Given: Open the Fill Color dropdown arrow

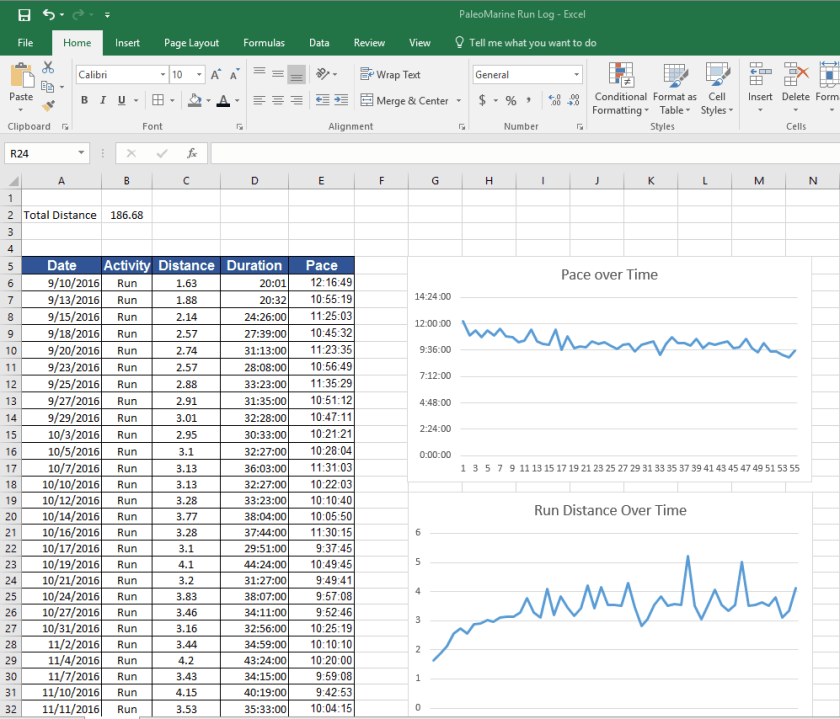Looking at the screenshot, I should (x=207, y=100).
